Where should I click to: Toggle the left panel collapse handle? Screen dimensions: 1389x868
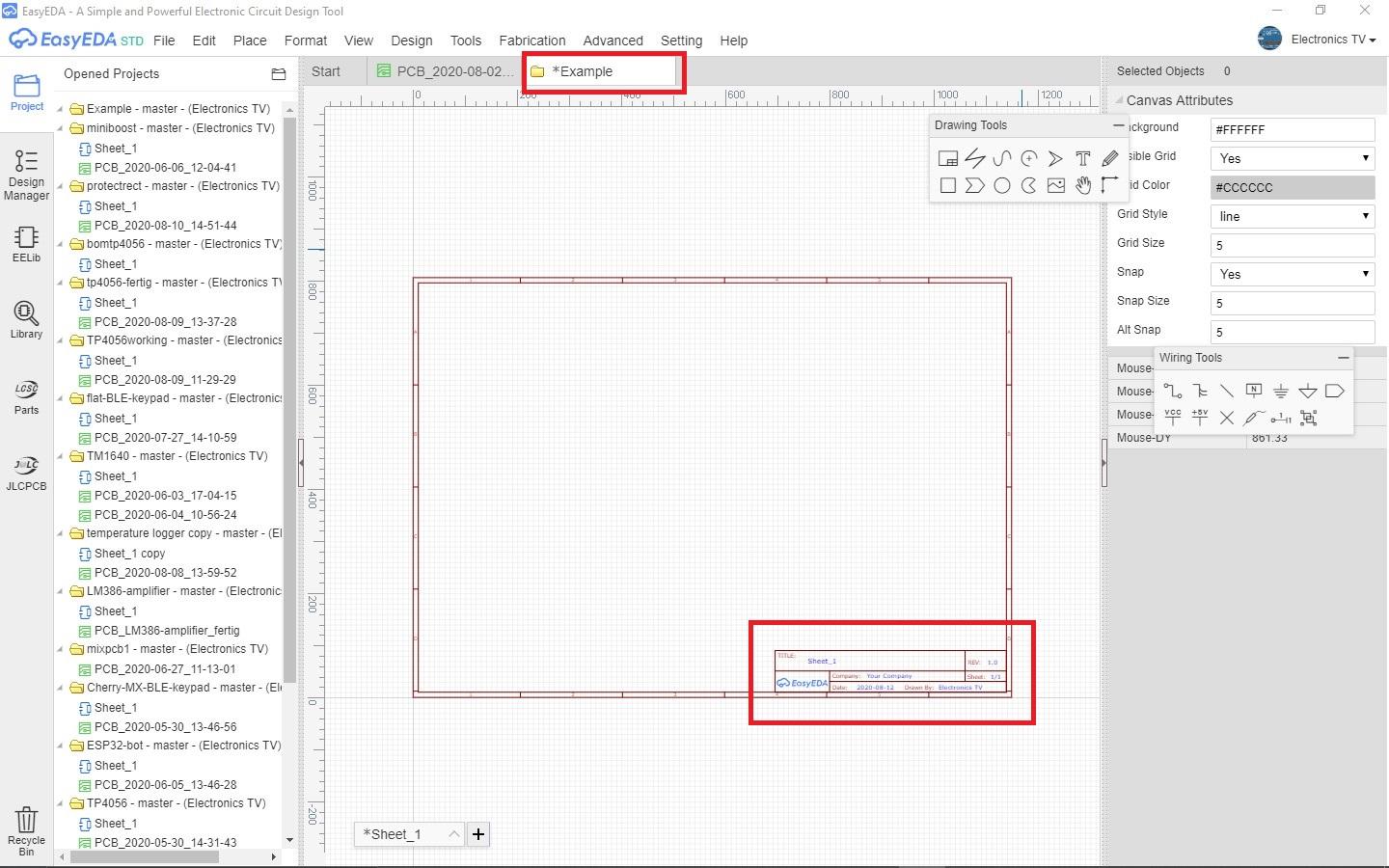point(301,463)
